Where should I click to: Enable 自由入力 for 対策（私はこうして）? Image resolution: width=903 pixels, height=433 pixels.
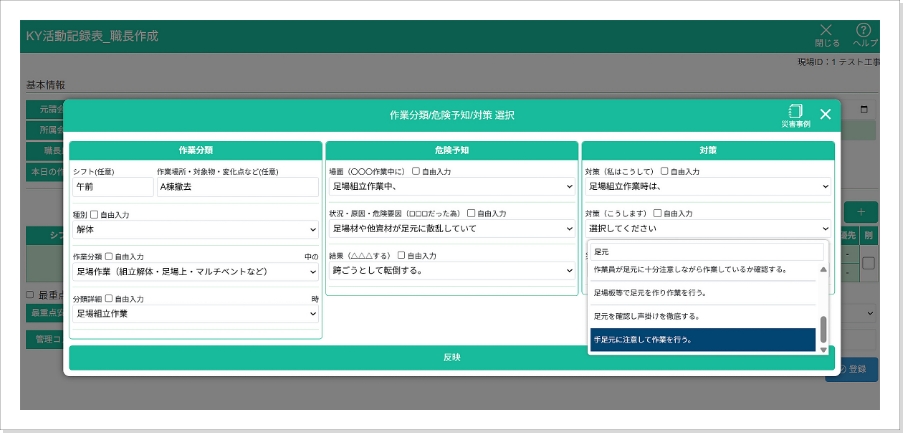click(x=665, y=172)
